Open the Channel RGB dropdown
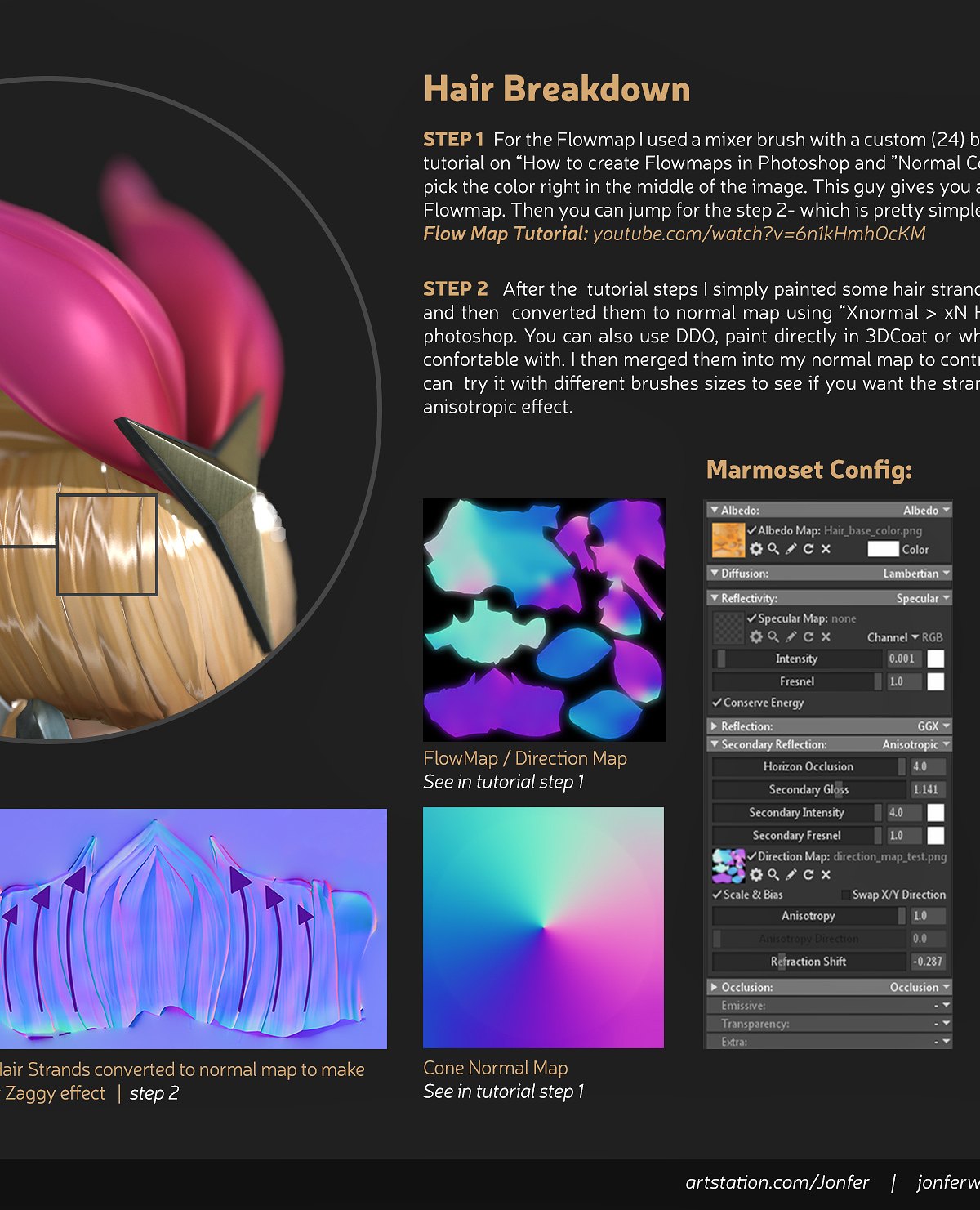980x1210 pixels. [905, 637]
